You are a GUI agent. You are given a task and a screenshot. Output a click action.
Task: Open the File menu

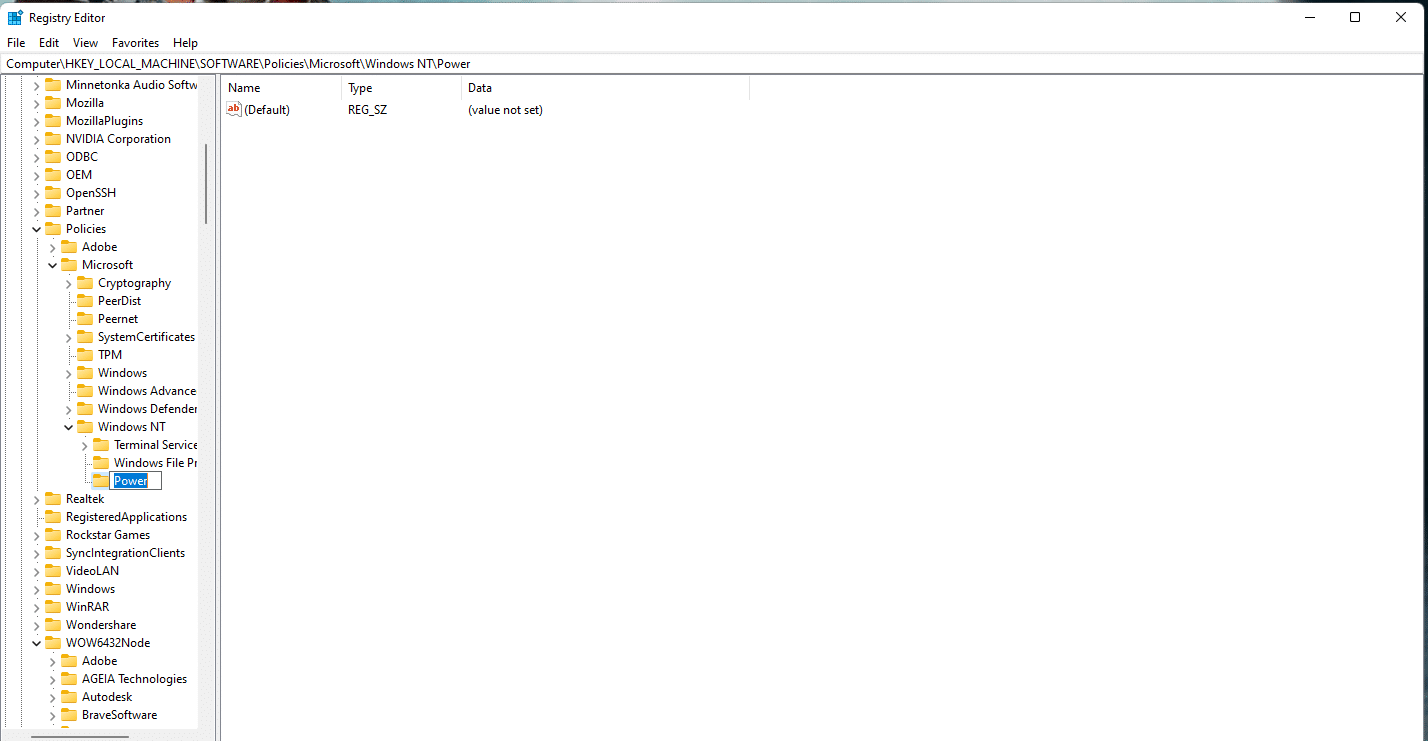click(16, 43)
